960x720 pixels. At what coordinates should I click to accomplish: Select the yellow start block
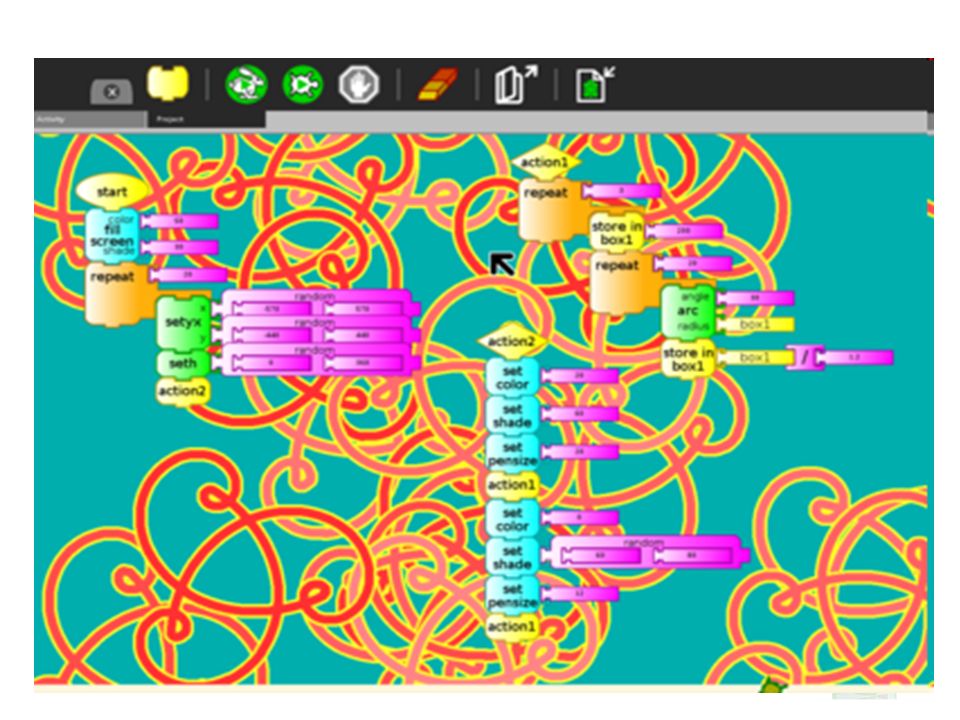point(113,192)
